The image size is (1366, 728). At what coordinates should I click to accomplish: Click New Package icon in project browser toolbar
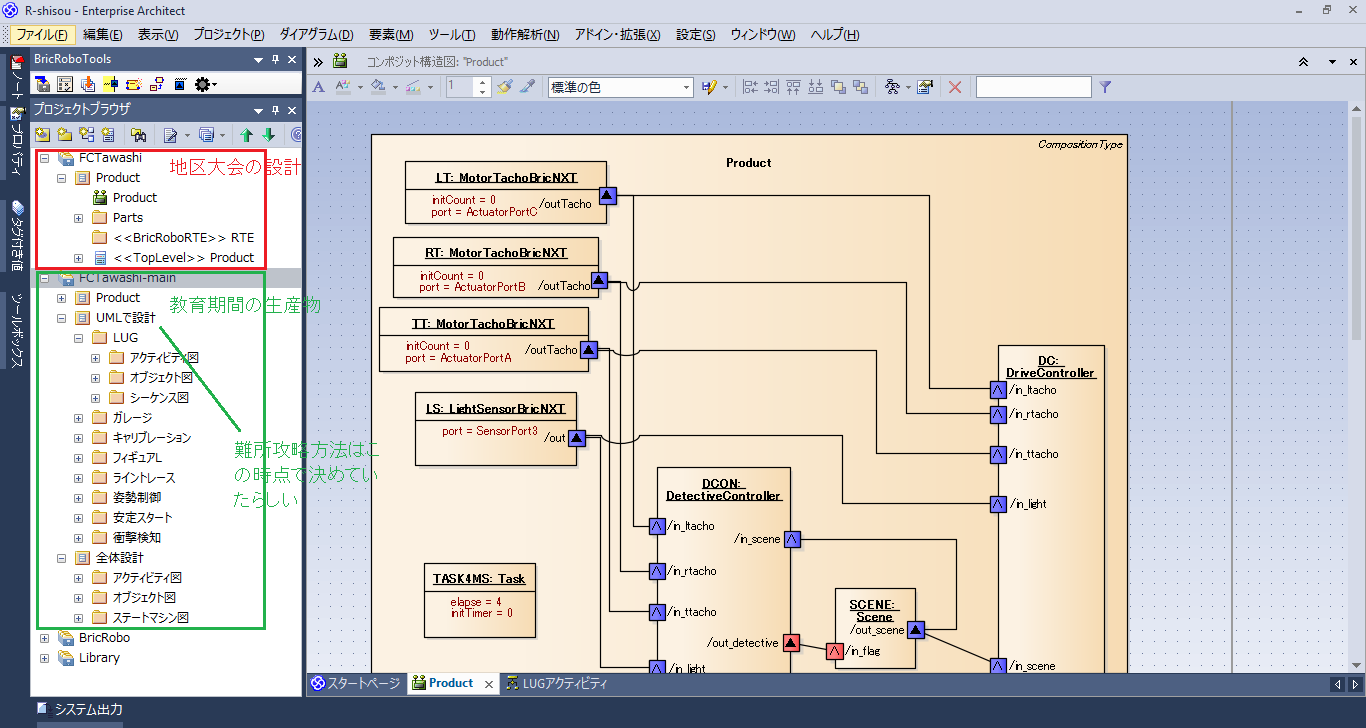65,134
